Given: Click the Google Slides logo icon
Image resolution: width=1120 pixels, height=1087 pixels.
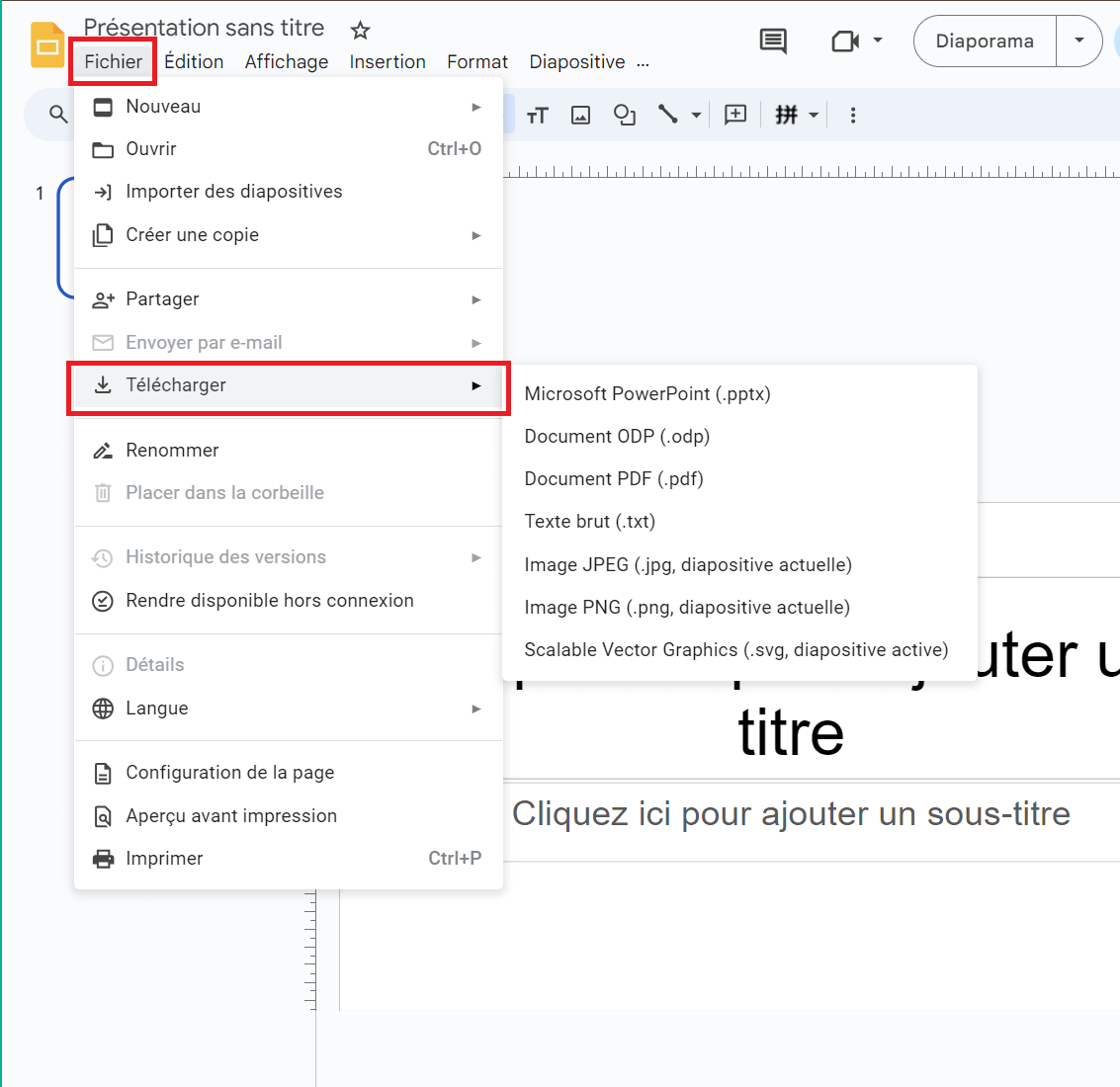Looking at the screenshot, I should (47, 45).
